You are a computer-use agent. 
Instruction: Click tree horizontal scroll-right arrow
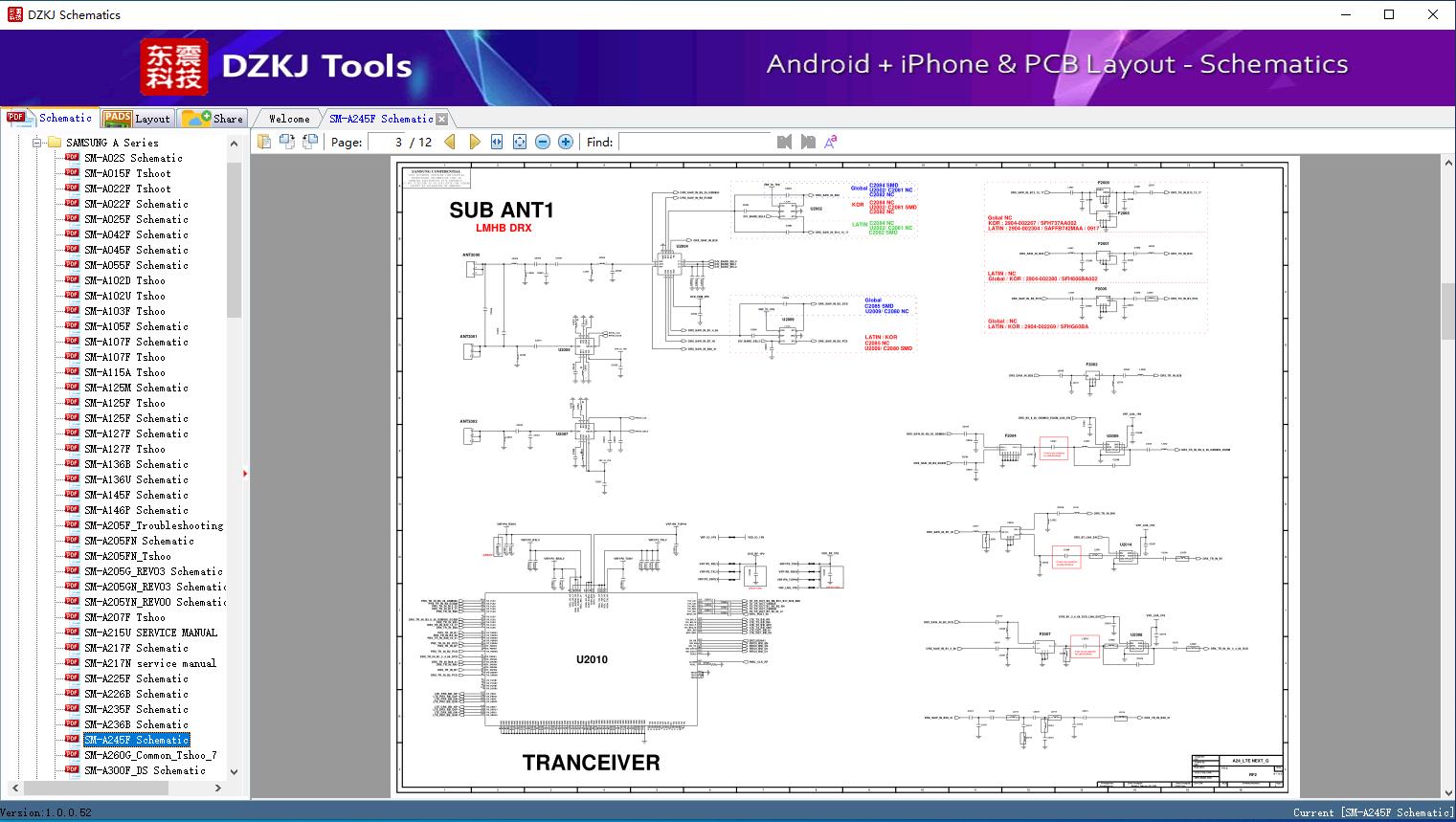coord(218,788)
